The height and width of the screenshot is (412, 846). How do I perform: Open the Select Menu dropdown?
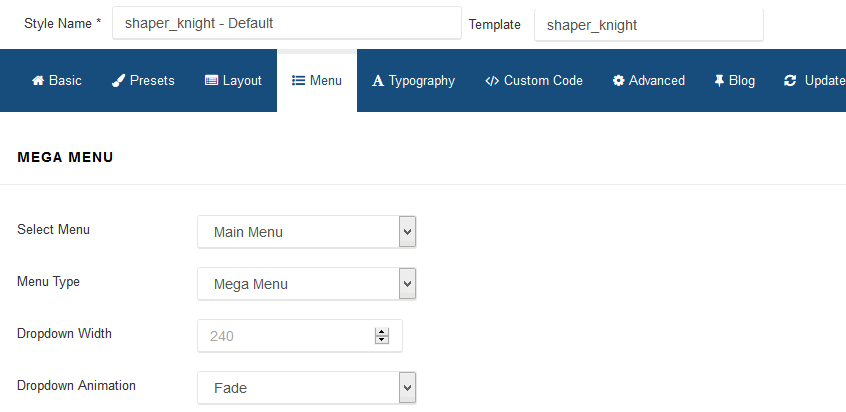(306, 232)
